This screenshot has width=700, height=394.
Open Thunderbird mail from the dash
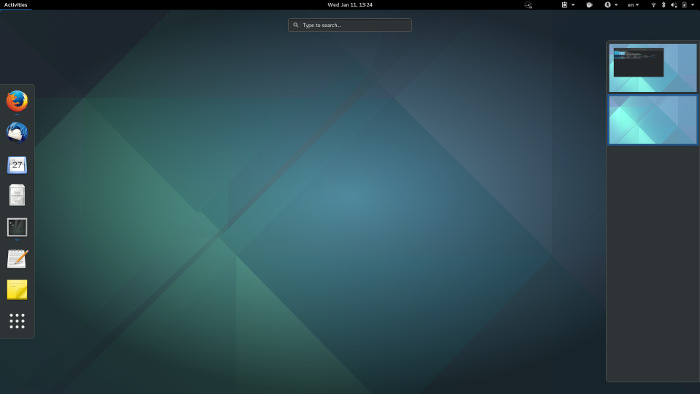[17, 133]
